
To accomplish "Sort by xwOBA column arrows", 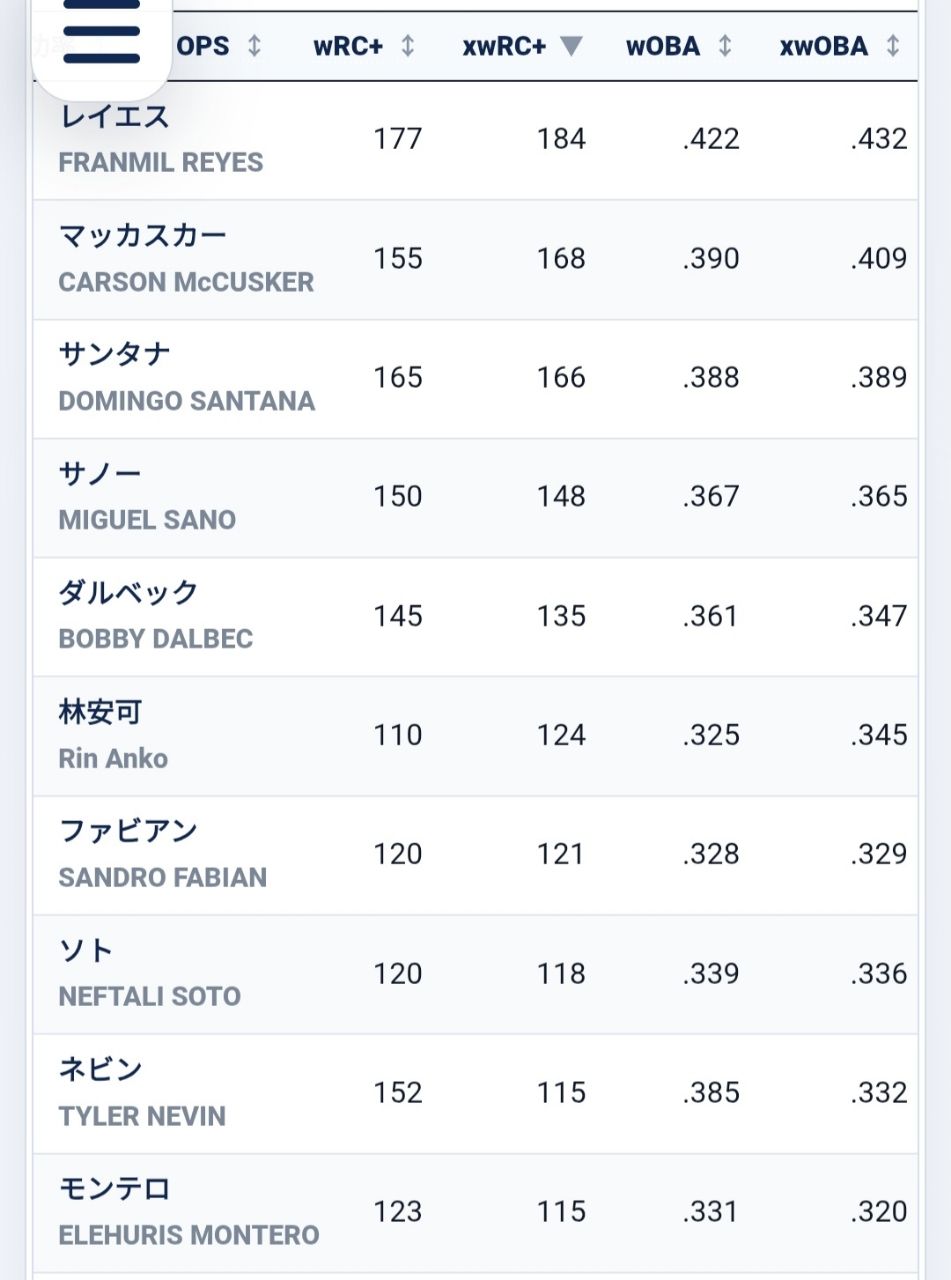I will (x=893, y=46).
